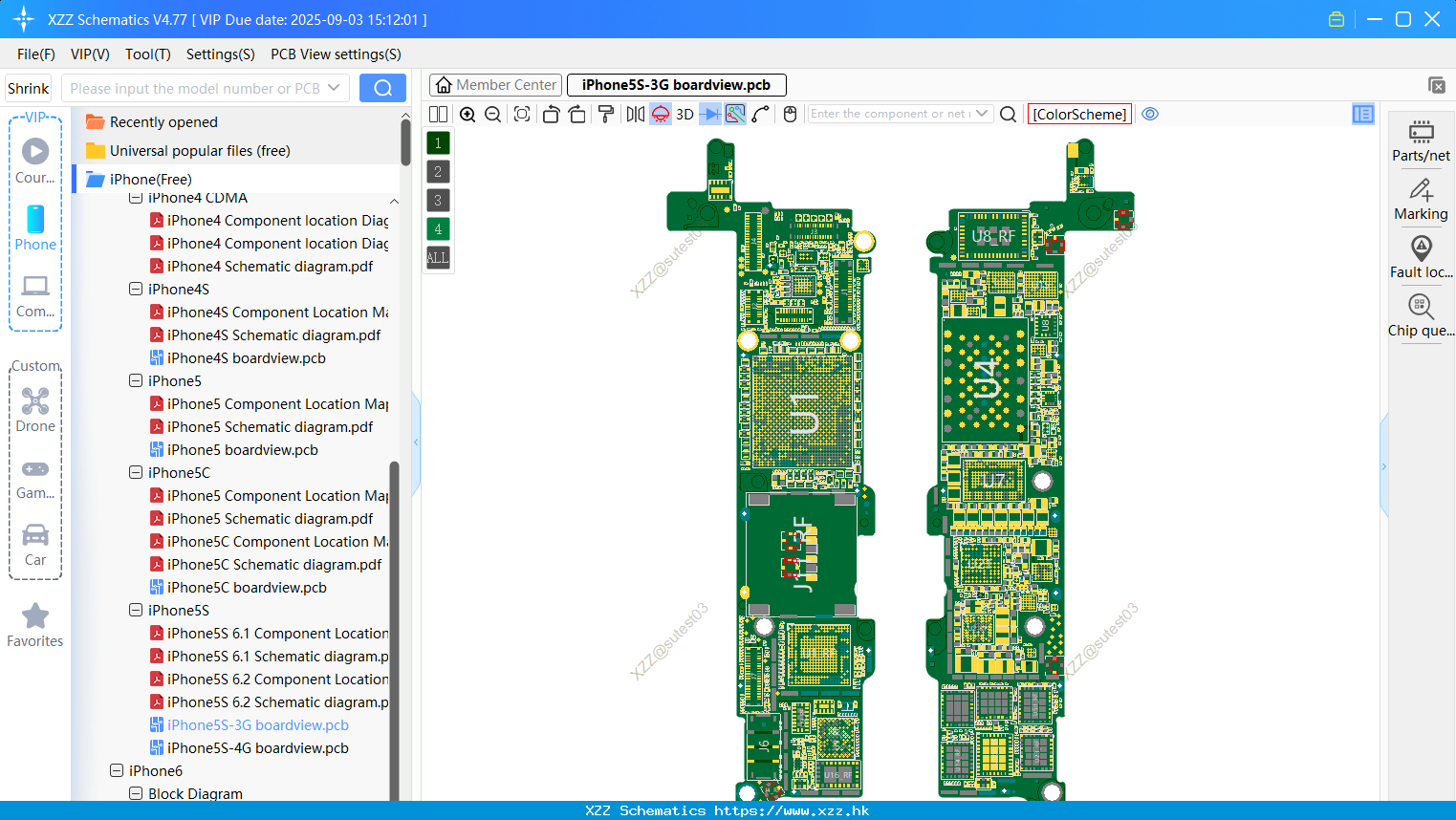
Task: Open the Chip query tool
Action: [x=1421, y=316]
